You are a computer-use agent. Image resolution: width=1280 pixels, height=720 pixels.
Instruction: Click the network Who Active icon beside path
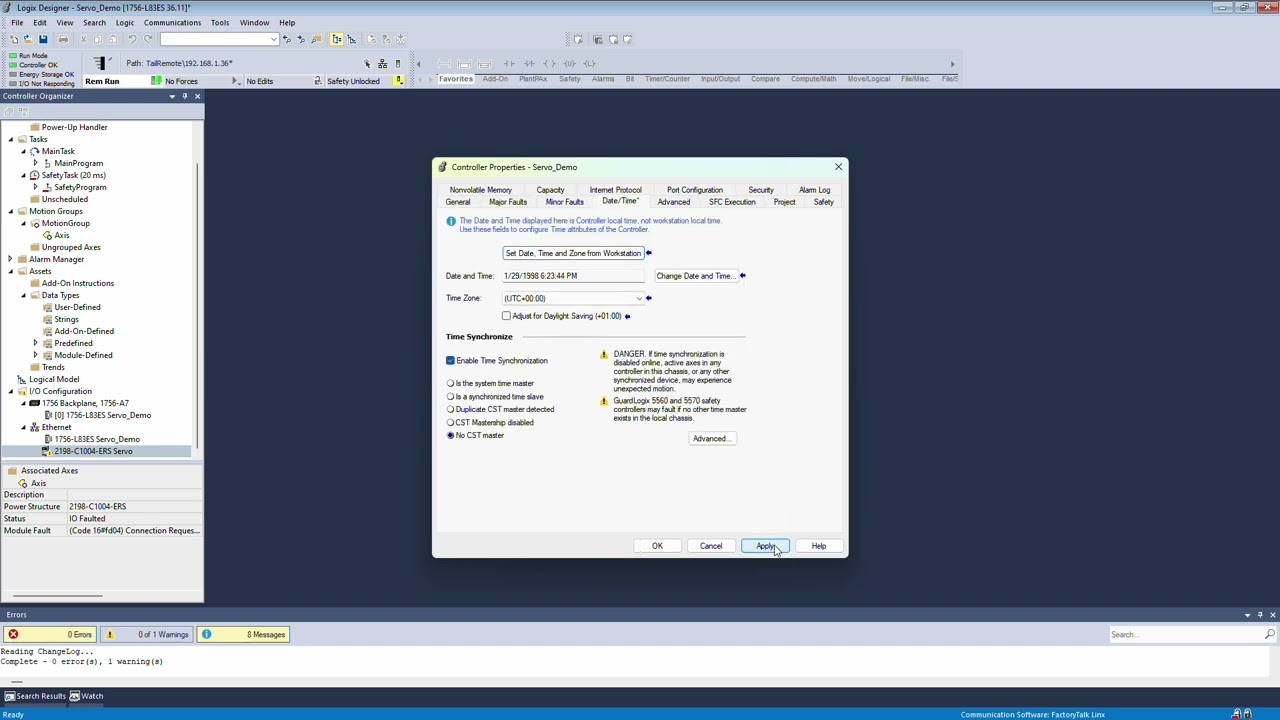point(382,63)
